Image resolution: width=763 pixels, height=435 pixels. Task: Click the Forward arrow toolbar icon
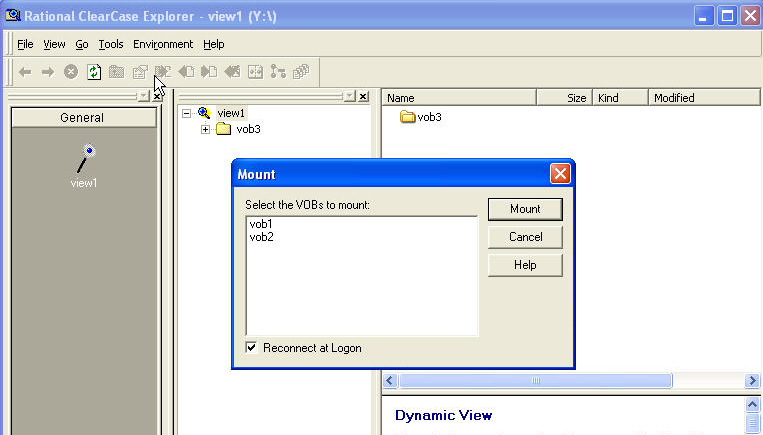point(48,72)
